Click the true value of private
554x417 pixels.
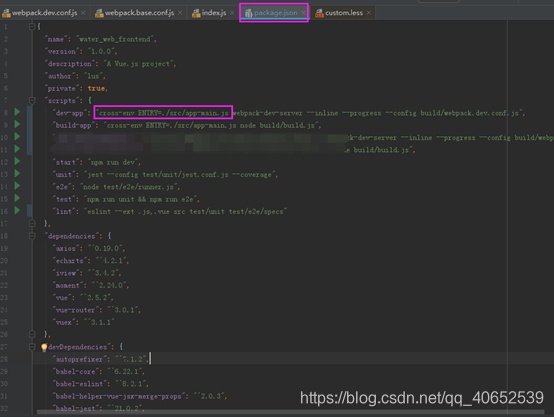[x=96, y=89]
